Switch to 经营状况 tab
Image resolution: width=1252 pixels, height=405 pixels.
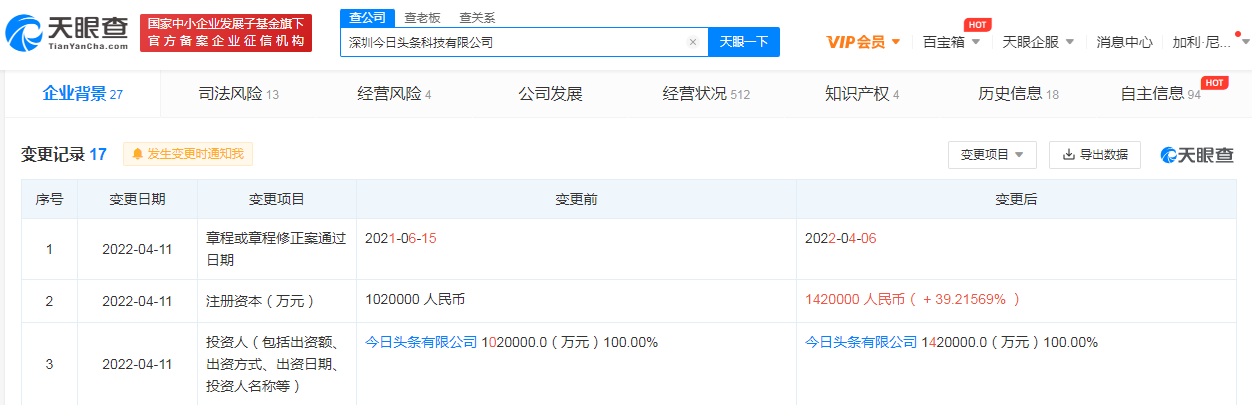click(x=706, y=94)
